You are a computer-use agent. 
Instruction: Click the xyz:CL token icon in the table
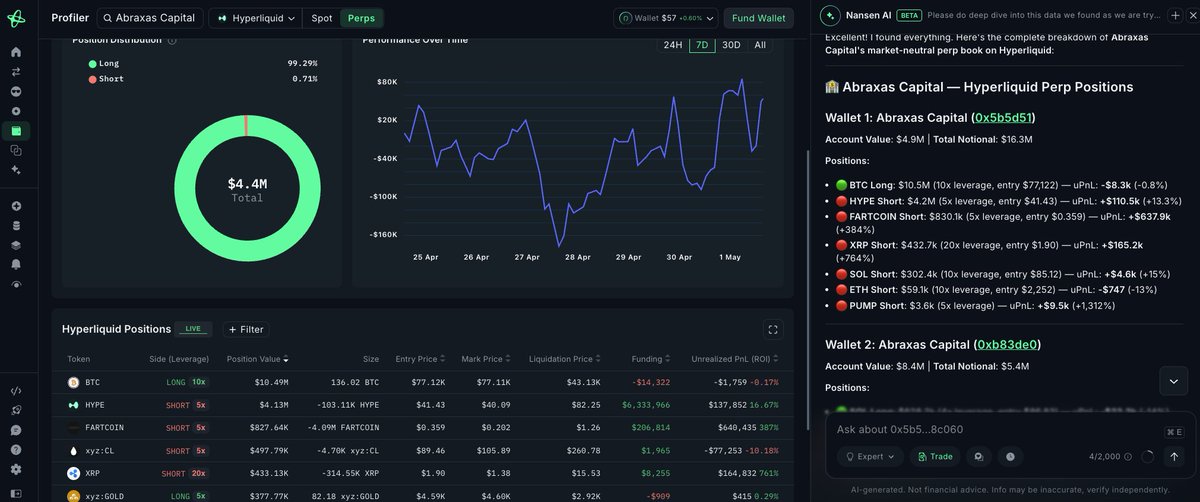pyautogui.click(x=72, y=450)
